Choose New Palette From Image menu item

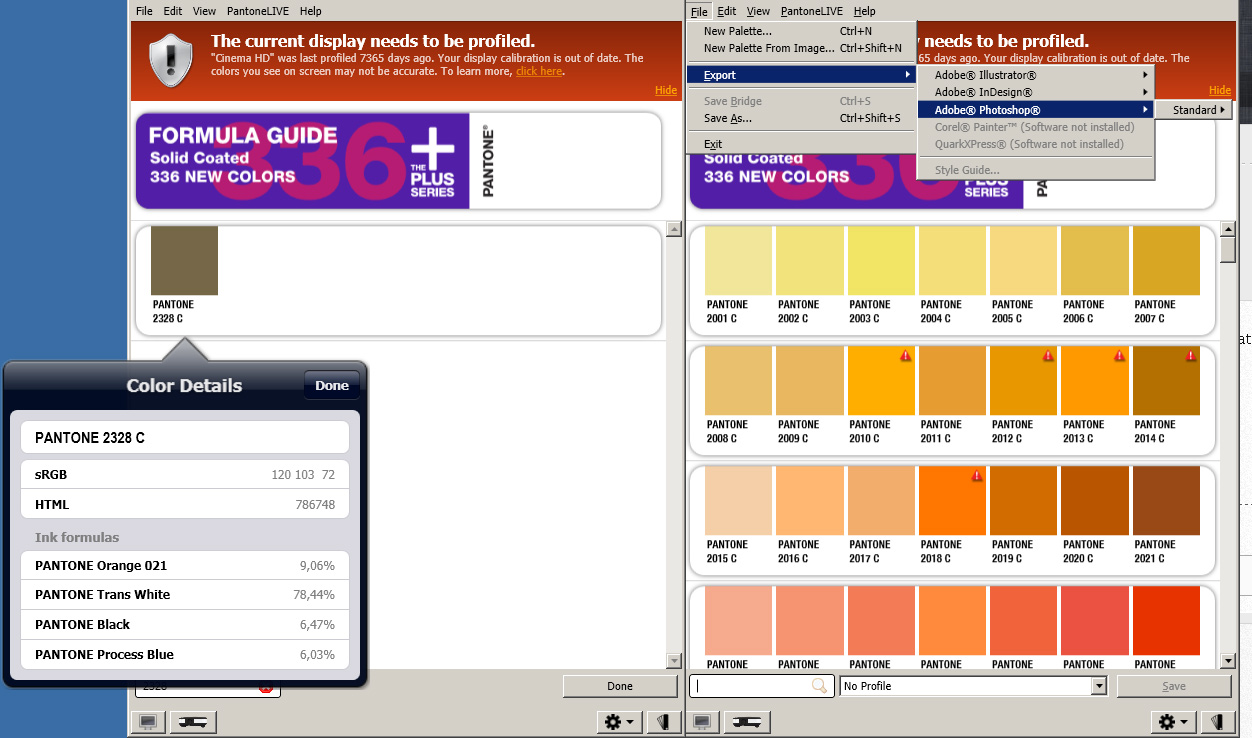[x=802, y=48]
